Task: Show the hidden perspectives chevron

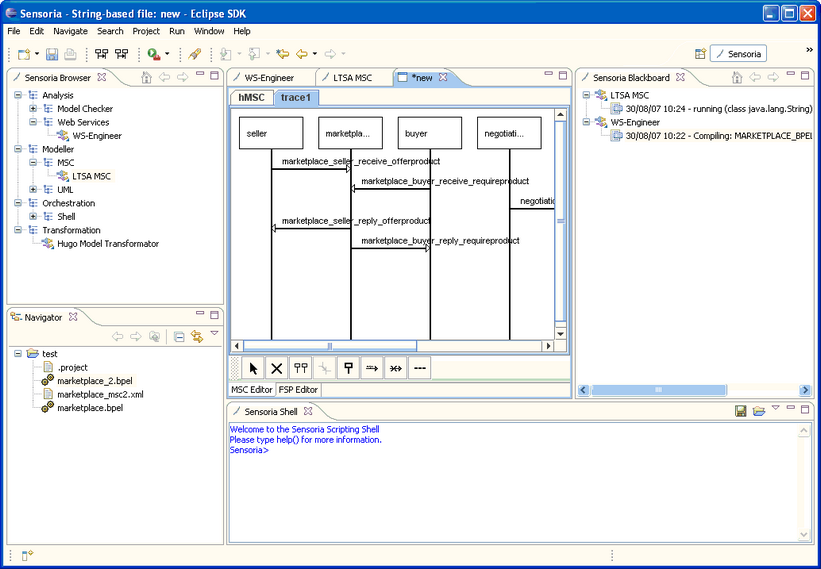Action: pos(809,50)
